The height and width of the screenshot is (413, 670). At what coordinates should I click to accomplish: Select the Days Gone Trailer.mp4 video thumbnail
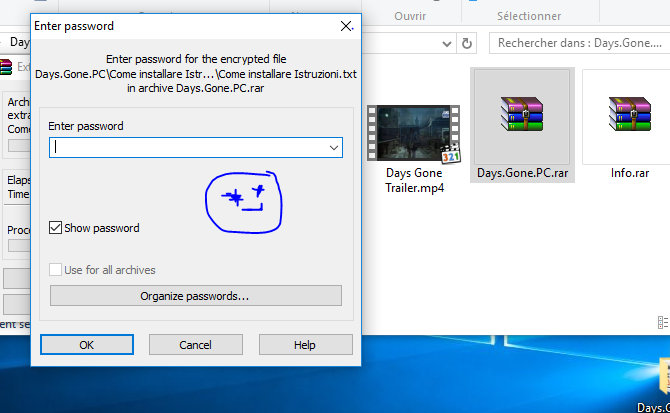[414, 134]
